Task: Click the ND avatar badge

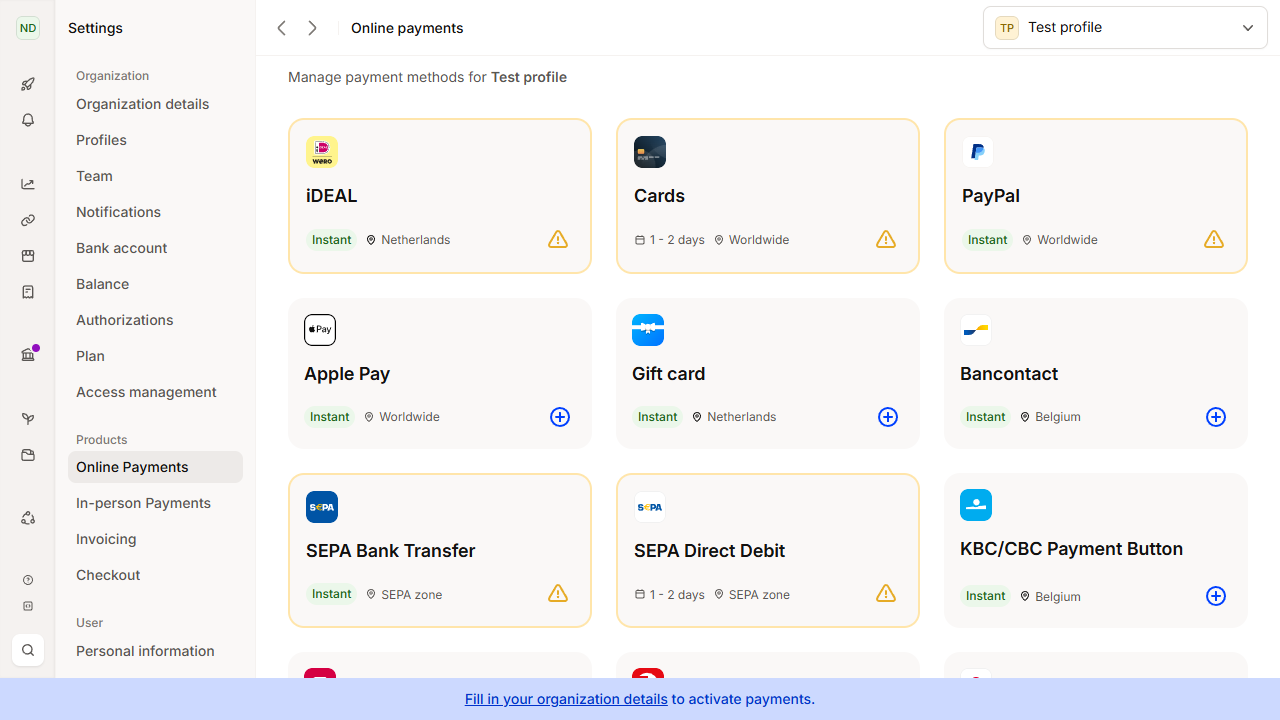Action: [28, 28]
